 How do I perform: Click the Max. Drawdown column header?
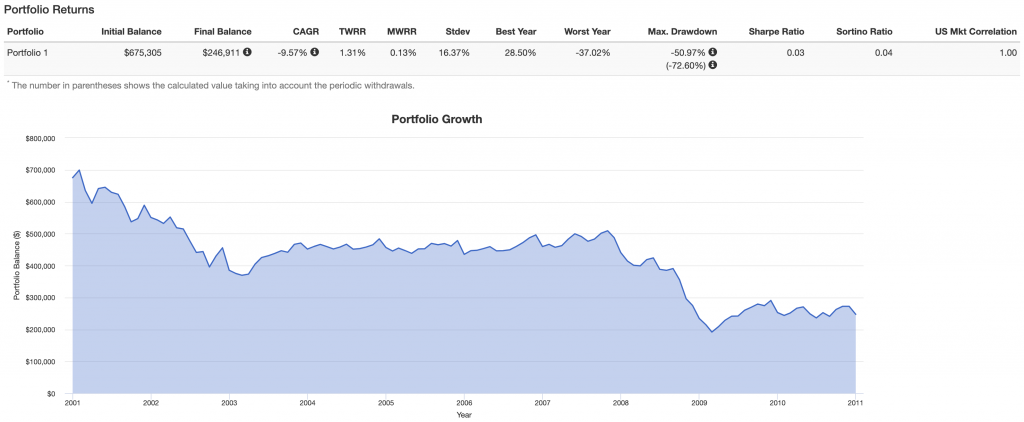coord(683,32)
